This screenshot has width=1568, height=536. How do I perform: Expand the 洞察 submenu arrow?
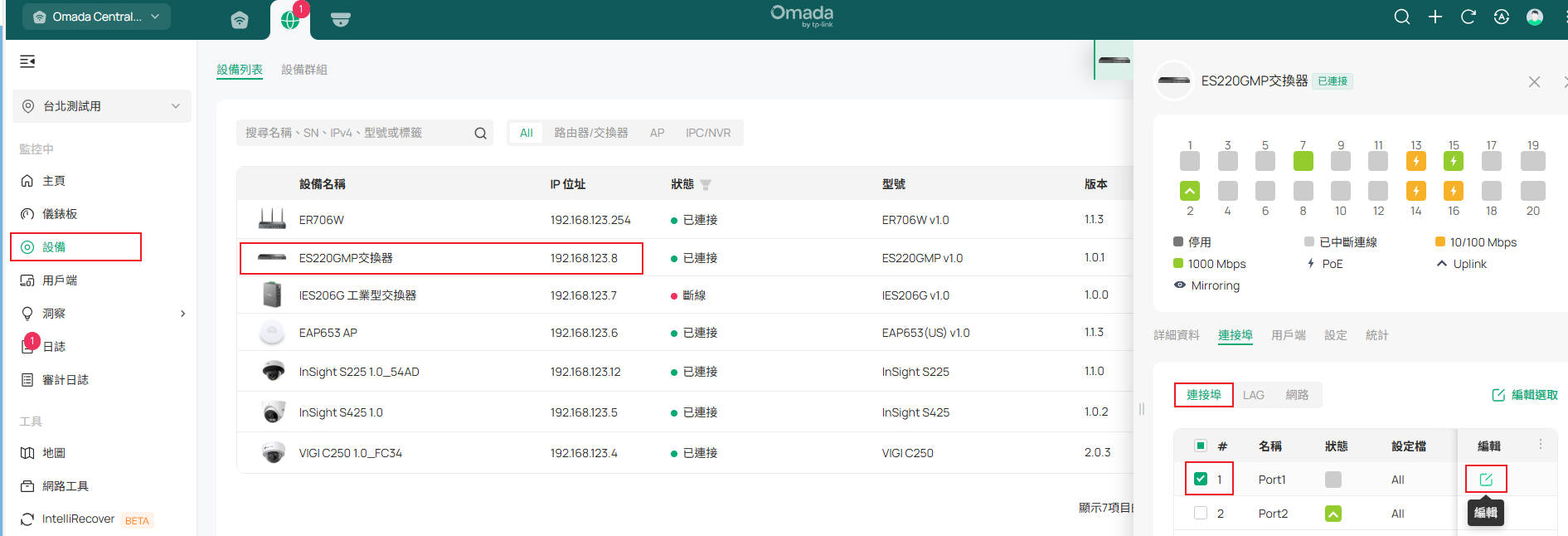pyautogui.click(x=183, y=314)
